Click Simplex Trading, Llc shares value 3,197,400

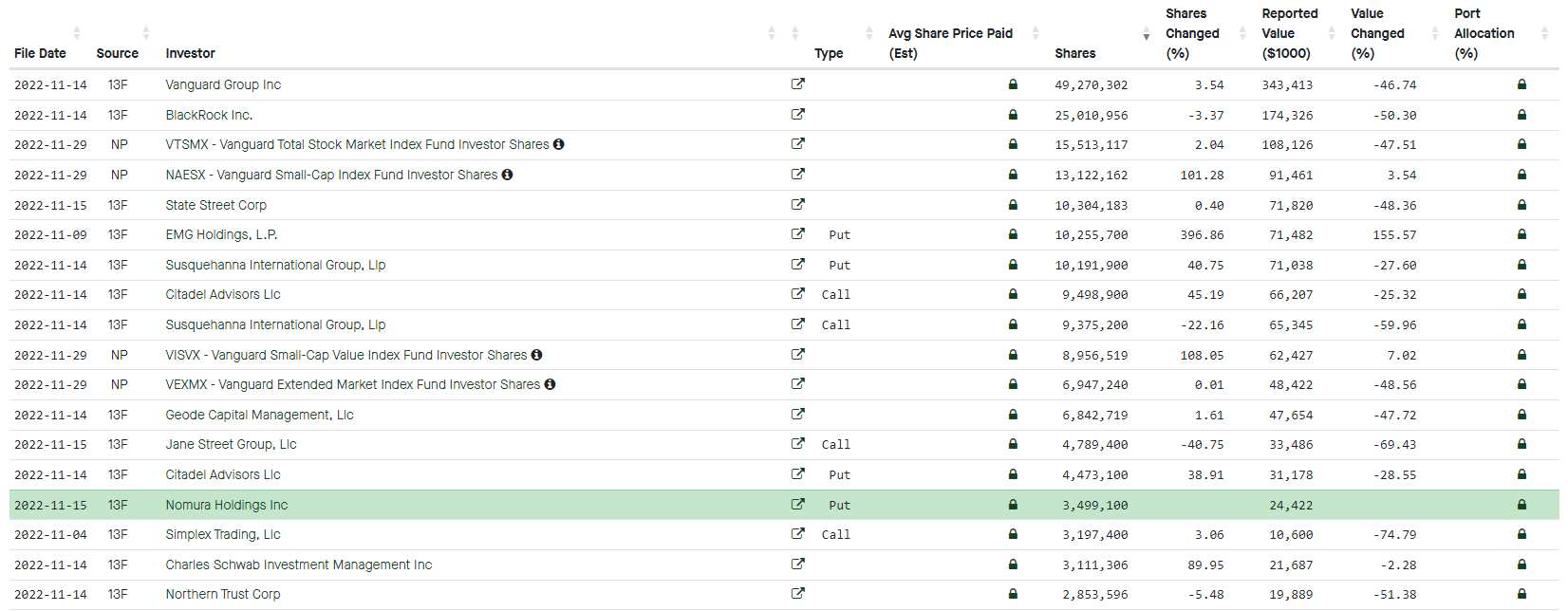[x=1094, y=535]
